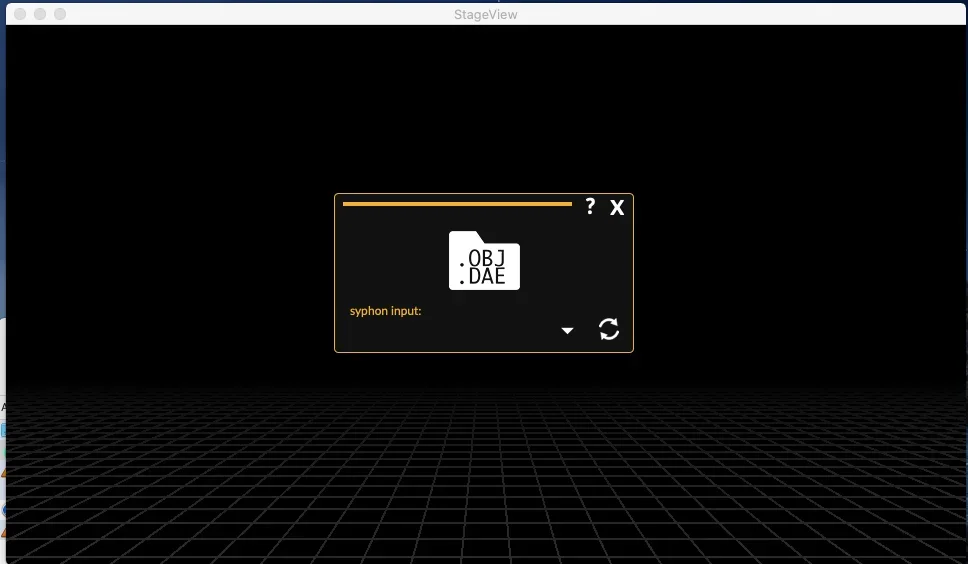Image resolution: width=968 pixels, height=564 pixels.
Task: Click the syphon input selection field
Action: [x=462, y=331]
